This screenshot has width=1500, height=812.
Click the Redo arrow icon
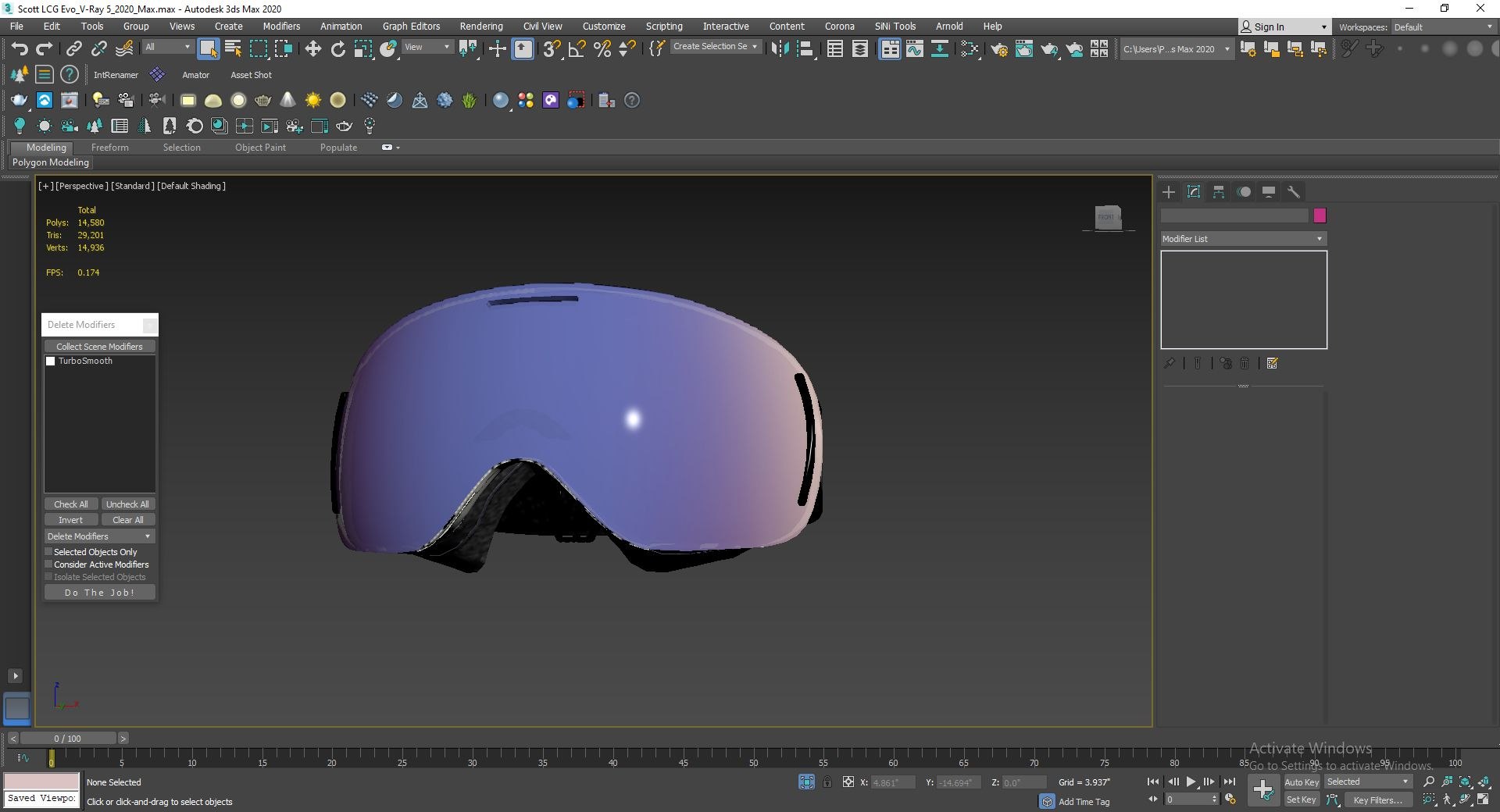pos(45,49)
